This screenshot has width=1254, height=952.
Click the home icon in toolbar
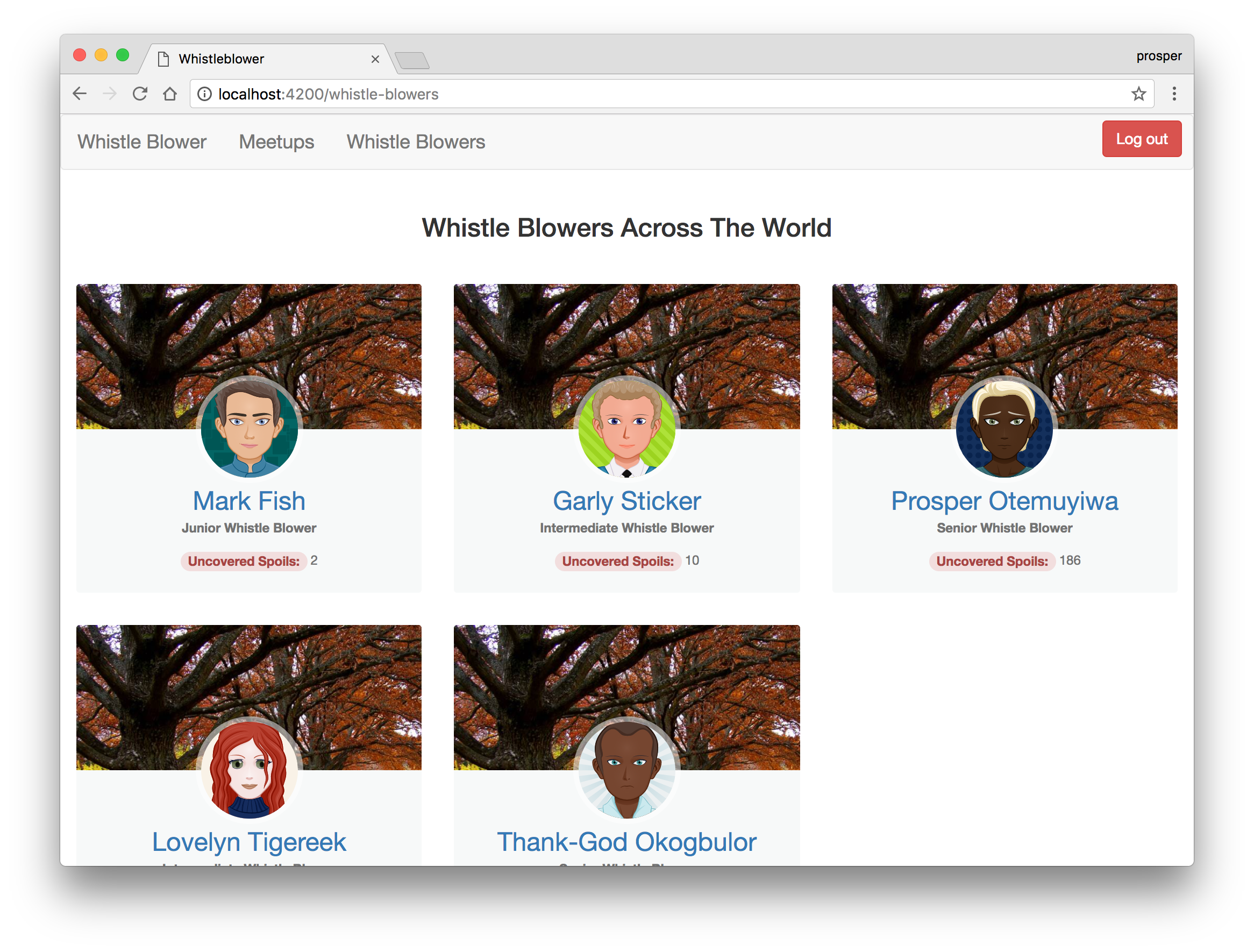pyautogui.click(x=169, y=94)
